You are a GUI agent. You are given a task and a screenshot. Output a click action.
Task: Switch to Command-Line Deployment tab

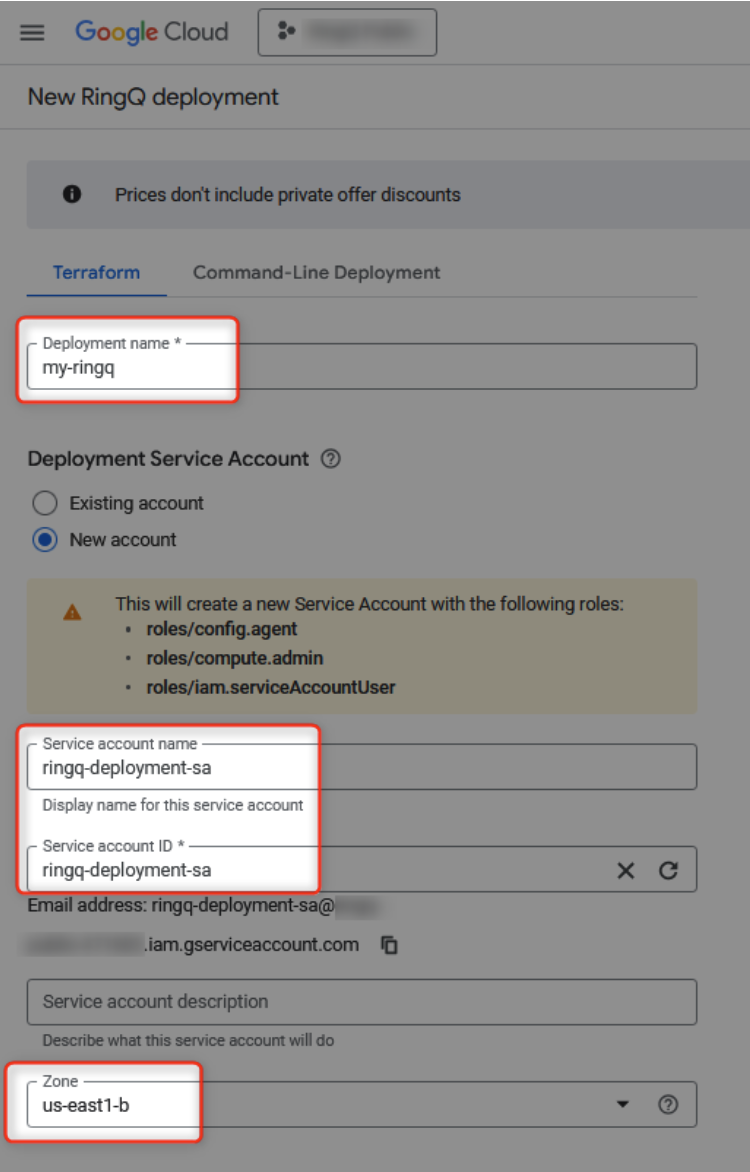[316, 272]
